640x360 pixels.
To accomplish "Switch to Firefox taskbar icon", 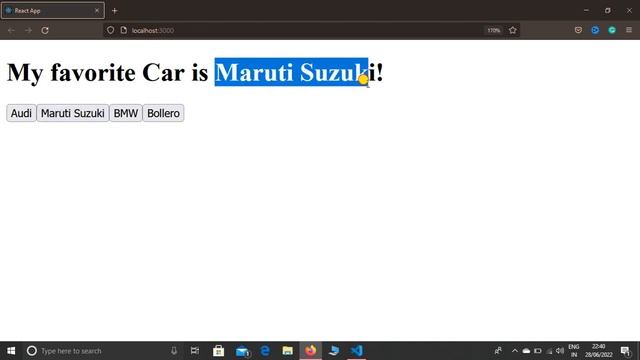I will (x=311, y=351).
